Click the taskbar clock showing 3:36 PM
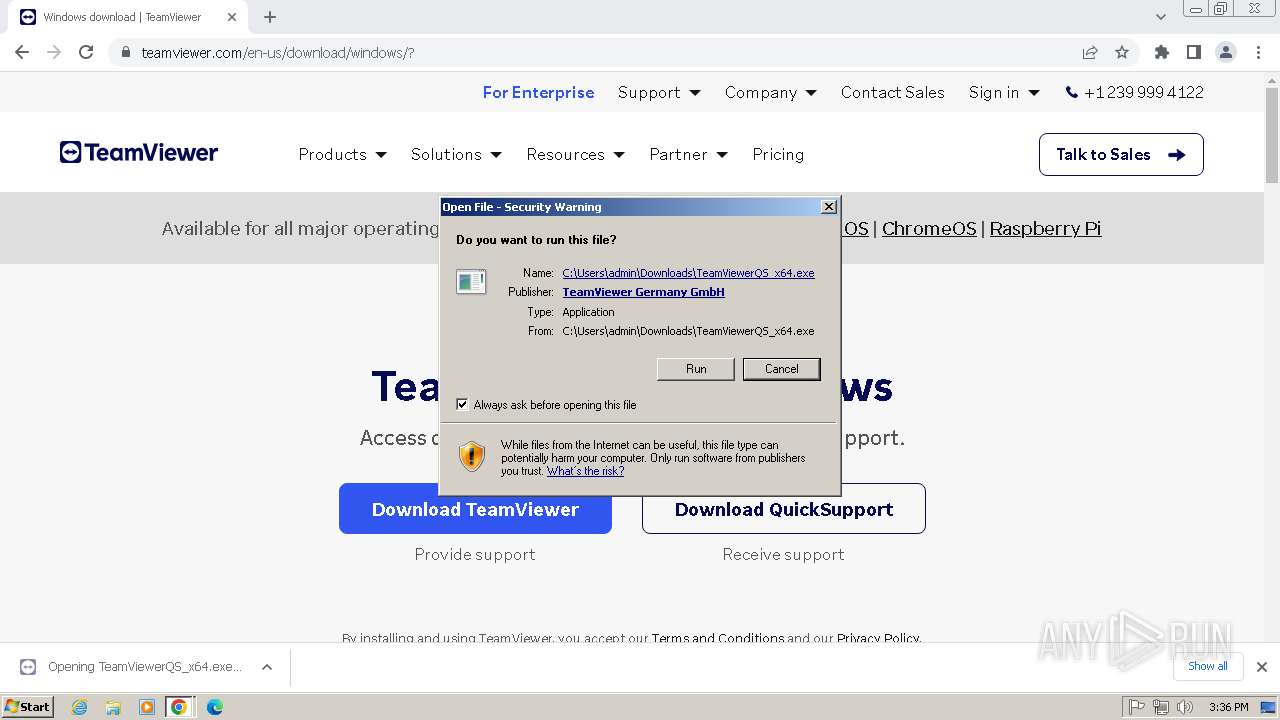Viewport: 1280px width, 720px height. pyautogui.click(x=1228, y=707)
